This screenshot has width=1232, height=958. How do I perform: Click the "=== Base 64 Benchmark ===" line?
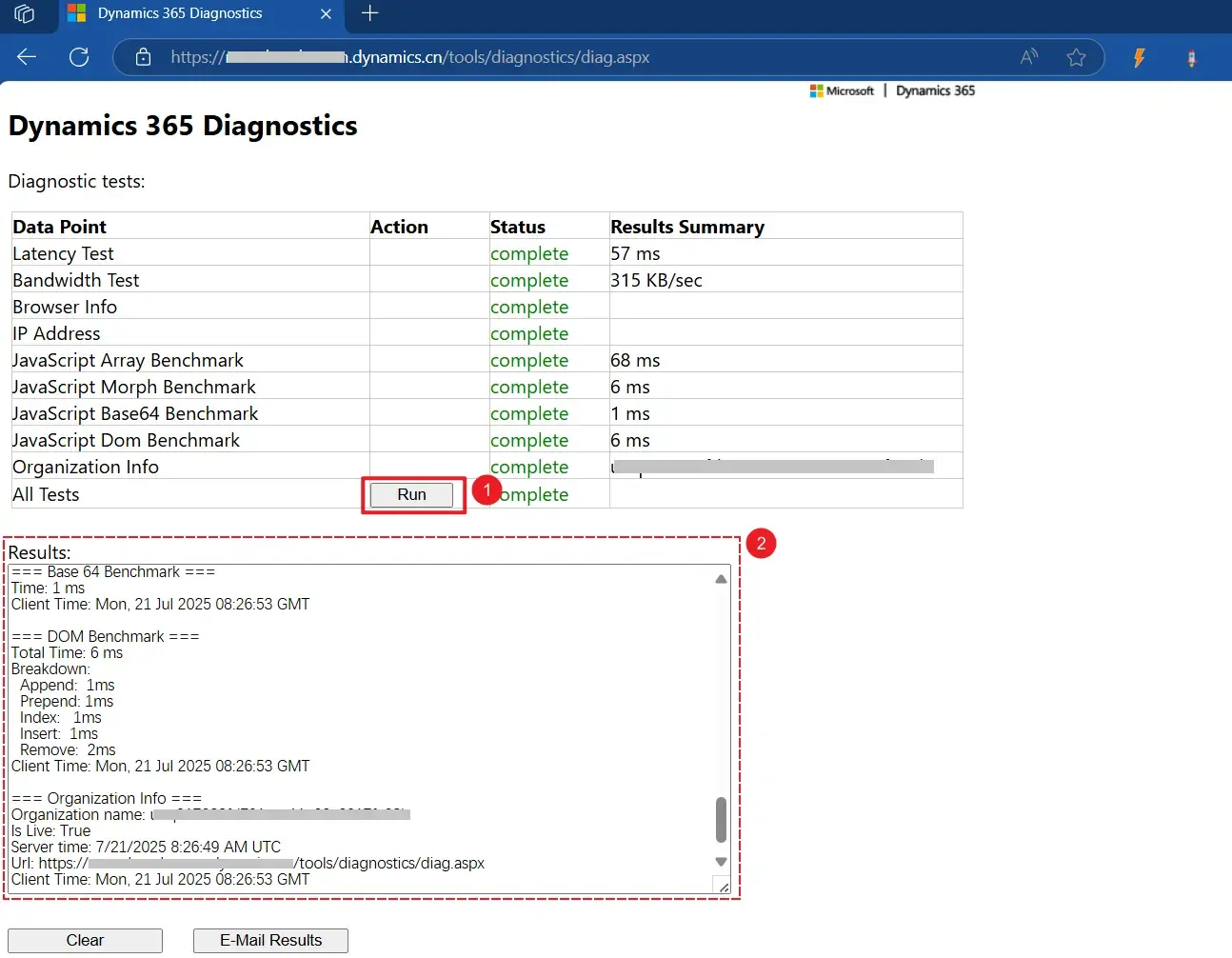(x=113, y=571)
